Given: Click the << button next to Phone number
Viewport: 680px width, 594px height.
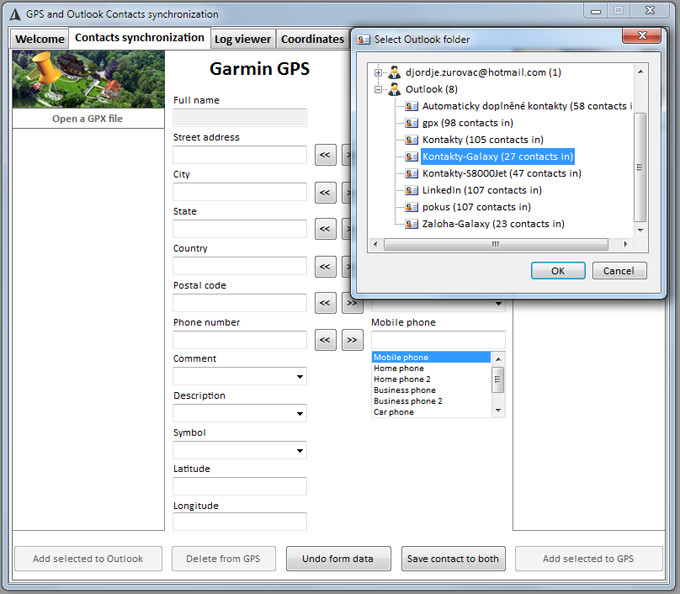Looking at the screenshot, I should pos(325,340).
